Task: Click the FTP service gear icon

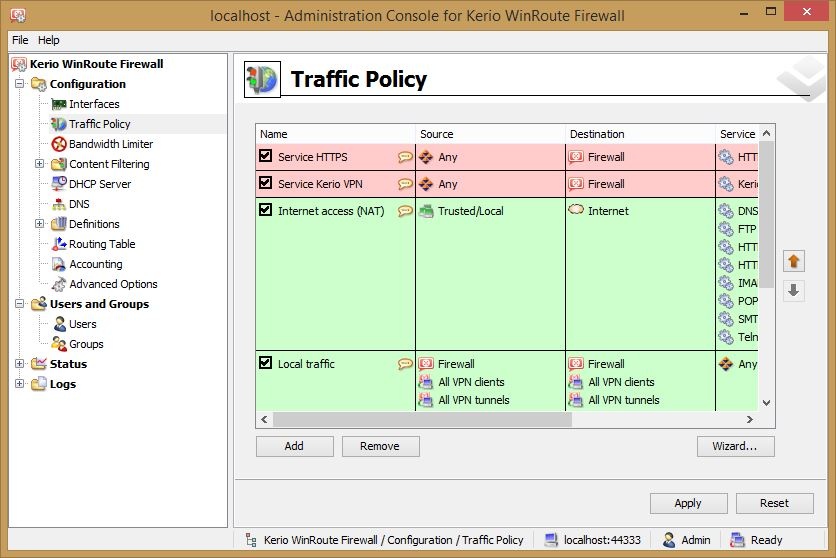Action: click(726, 229)
